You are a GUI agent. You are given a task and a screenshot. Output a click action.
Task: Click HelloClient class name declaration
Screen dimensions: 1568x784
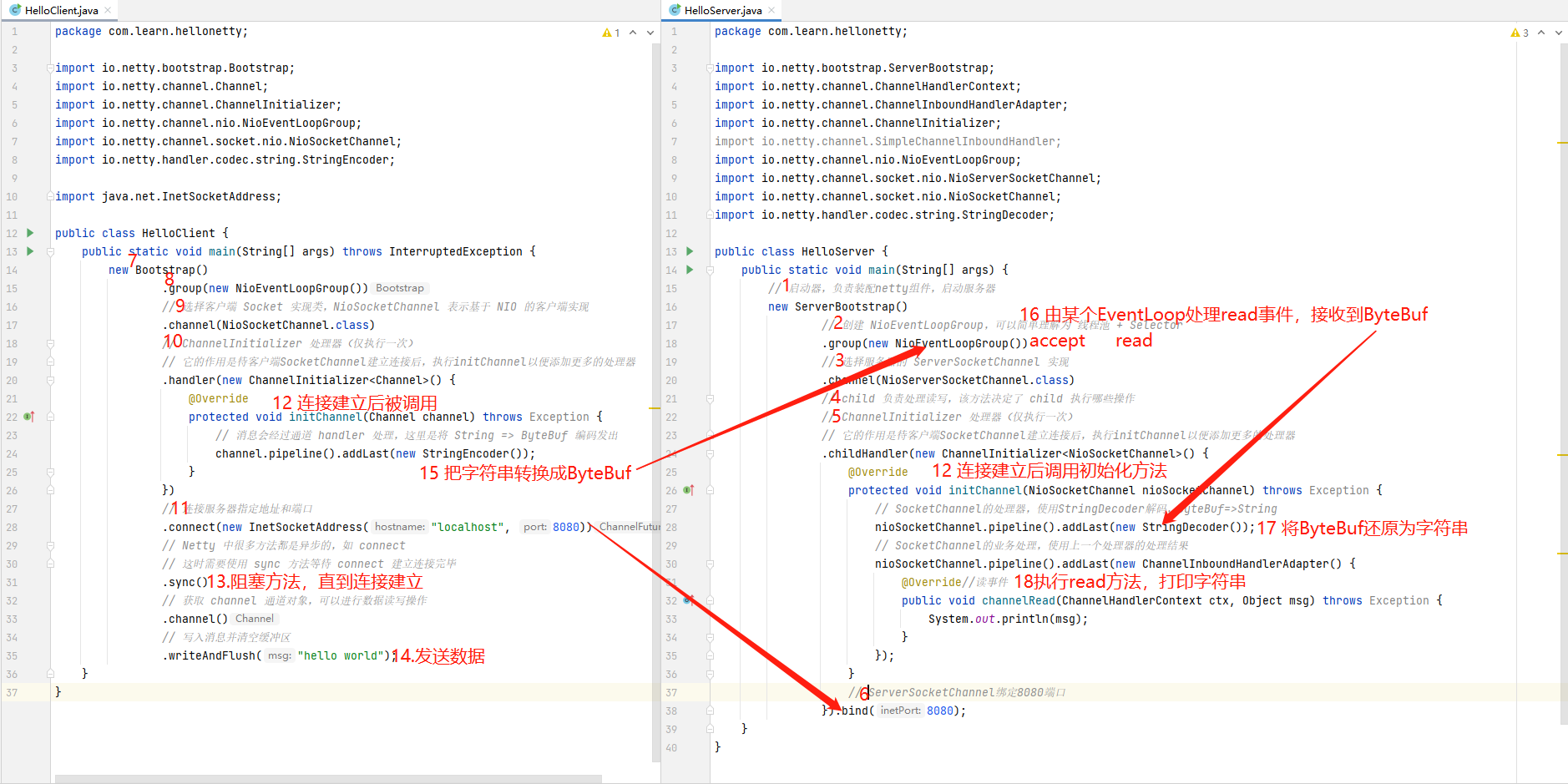coord(179,233)
